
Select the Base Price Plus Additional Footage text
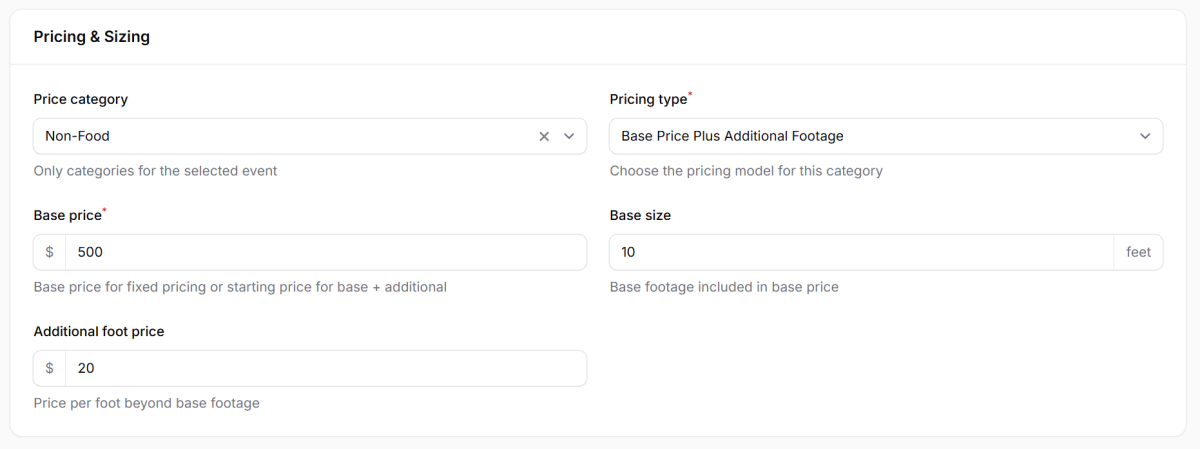732,136
